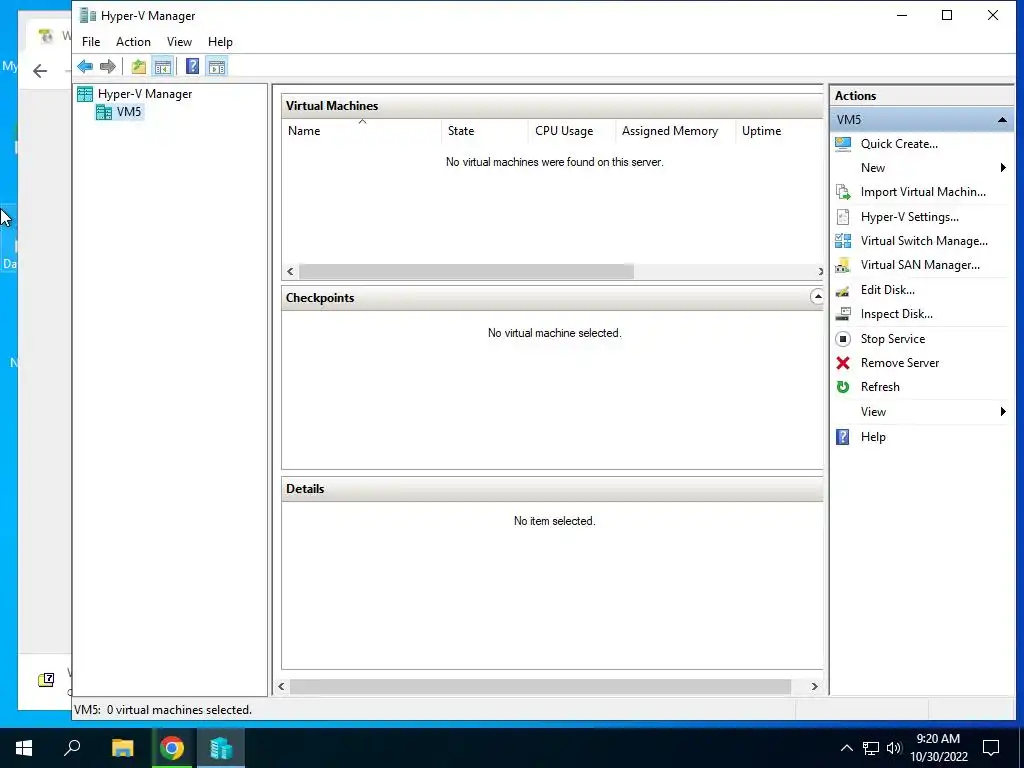The width and height of the screenshot is (1024, 768).
Task: Open taskbar Search magnifier
Action: tap(72, 748)
